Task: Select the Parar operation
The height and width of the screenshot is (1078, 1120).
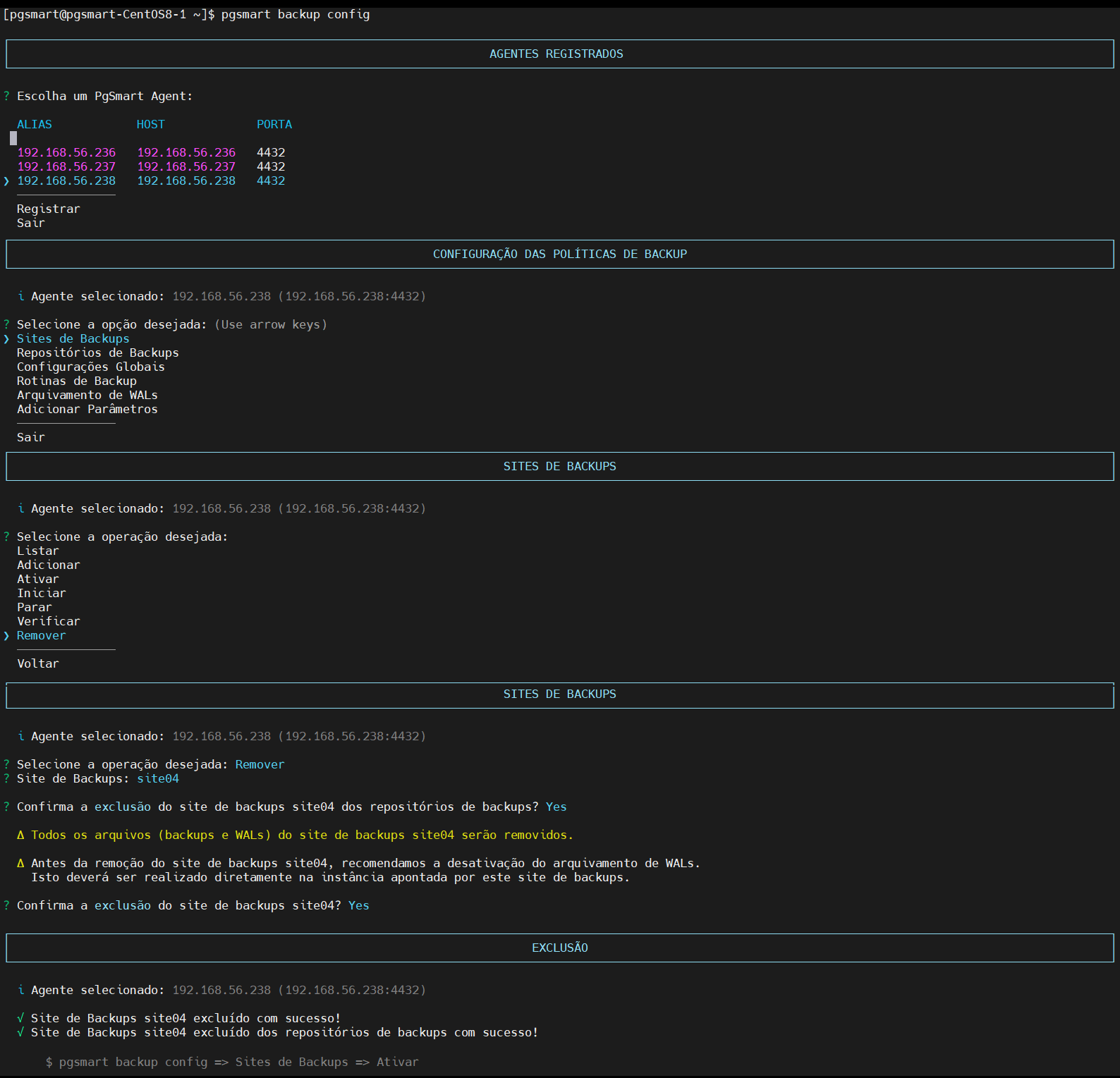Action: pyautogui.click(x=35, y=607)
